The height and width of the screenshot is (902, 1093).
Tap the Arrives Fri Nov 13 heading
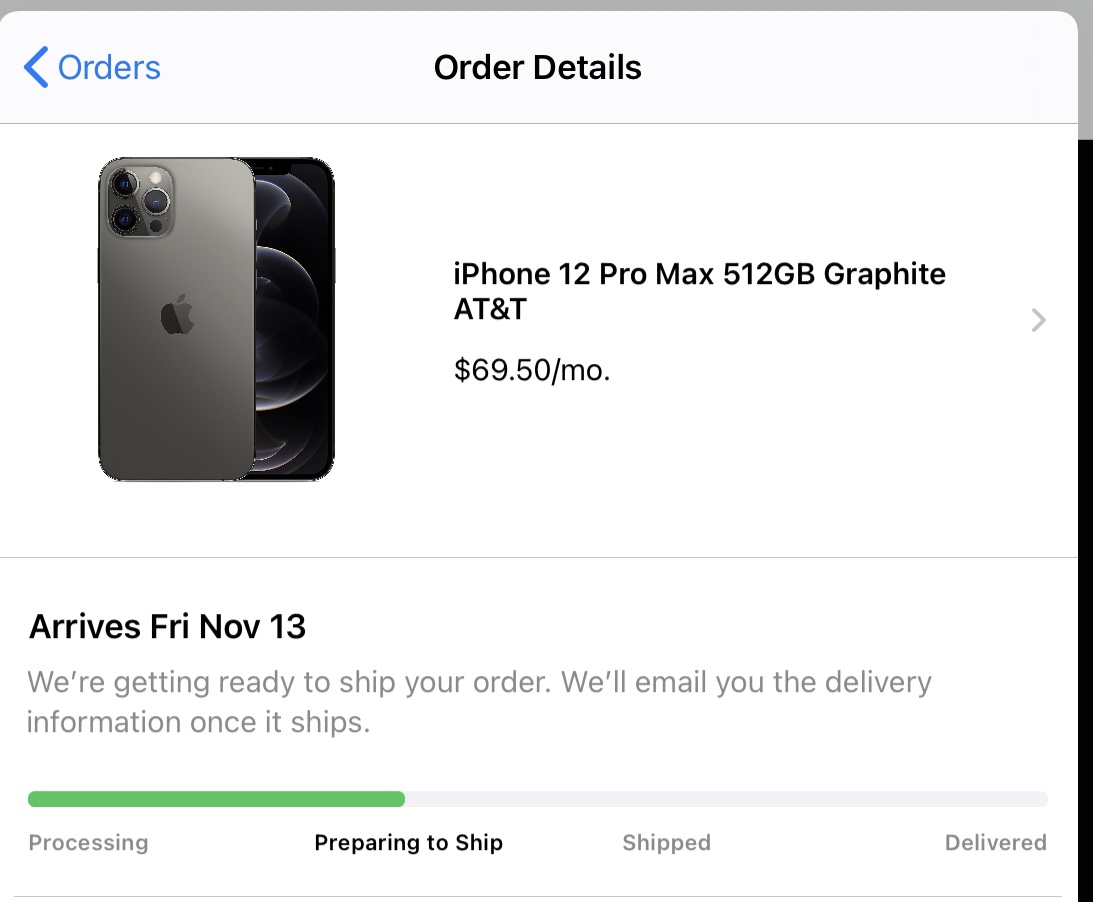point(167,626)
